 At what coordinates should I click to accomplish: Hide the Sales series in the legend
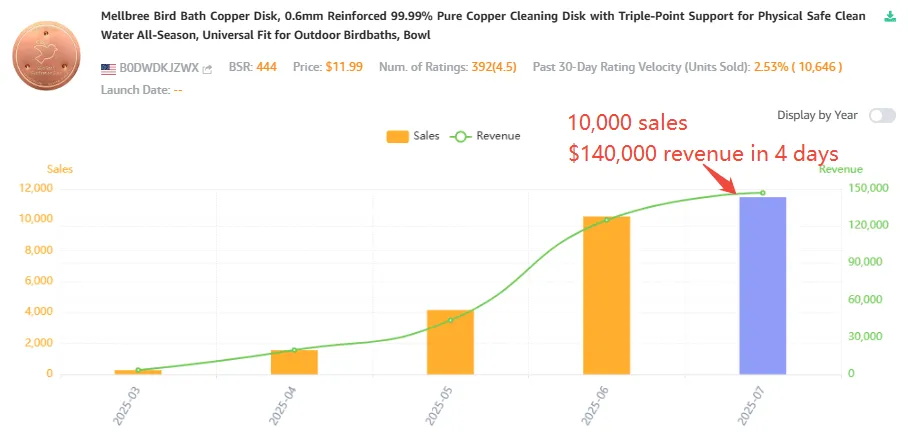pos(411,136)
